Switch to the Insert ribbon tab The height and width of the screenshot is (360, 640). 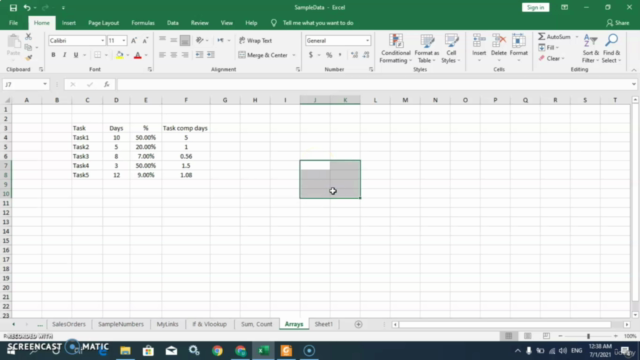(69, 23)
